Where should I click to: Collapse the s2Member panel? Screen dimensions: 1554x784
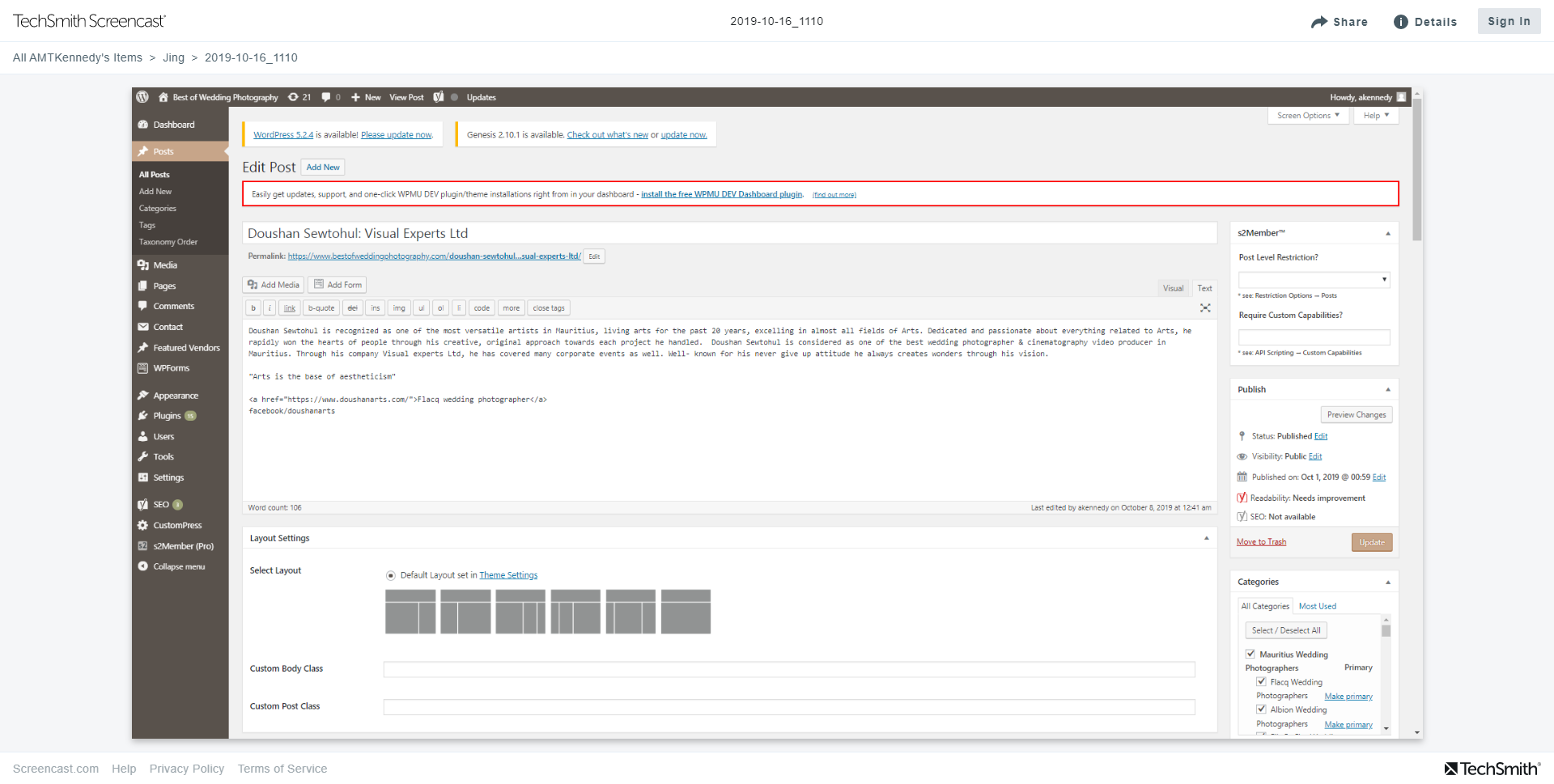tap(1388, 234)
